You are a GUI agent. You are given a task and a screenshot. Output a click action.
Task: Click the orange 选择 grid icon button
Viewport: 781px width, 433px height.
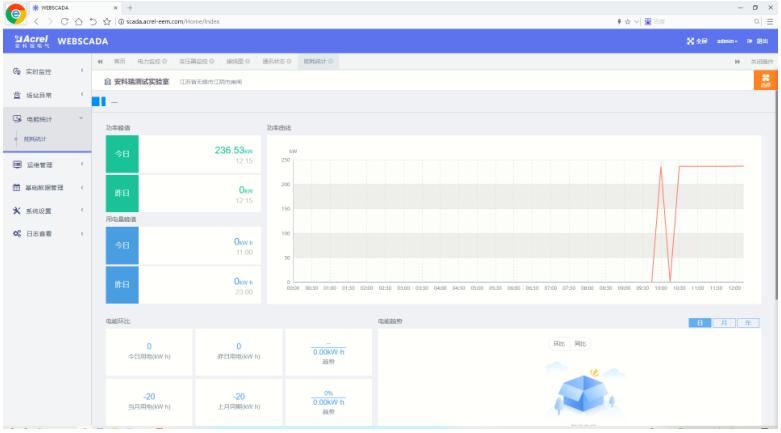click(x=766, y=81)
